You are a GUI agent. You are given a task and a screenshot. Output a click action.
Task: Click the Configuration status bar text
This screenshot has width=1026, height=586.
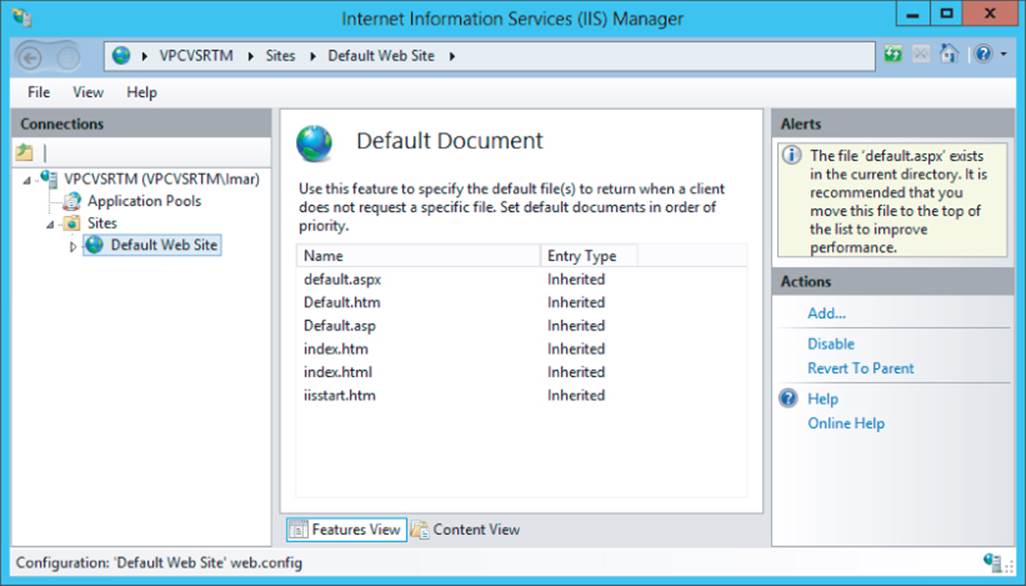tap(159, 562)
